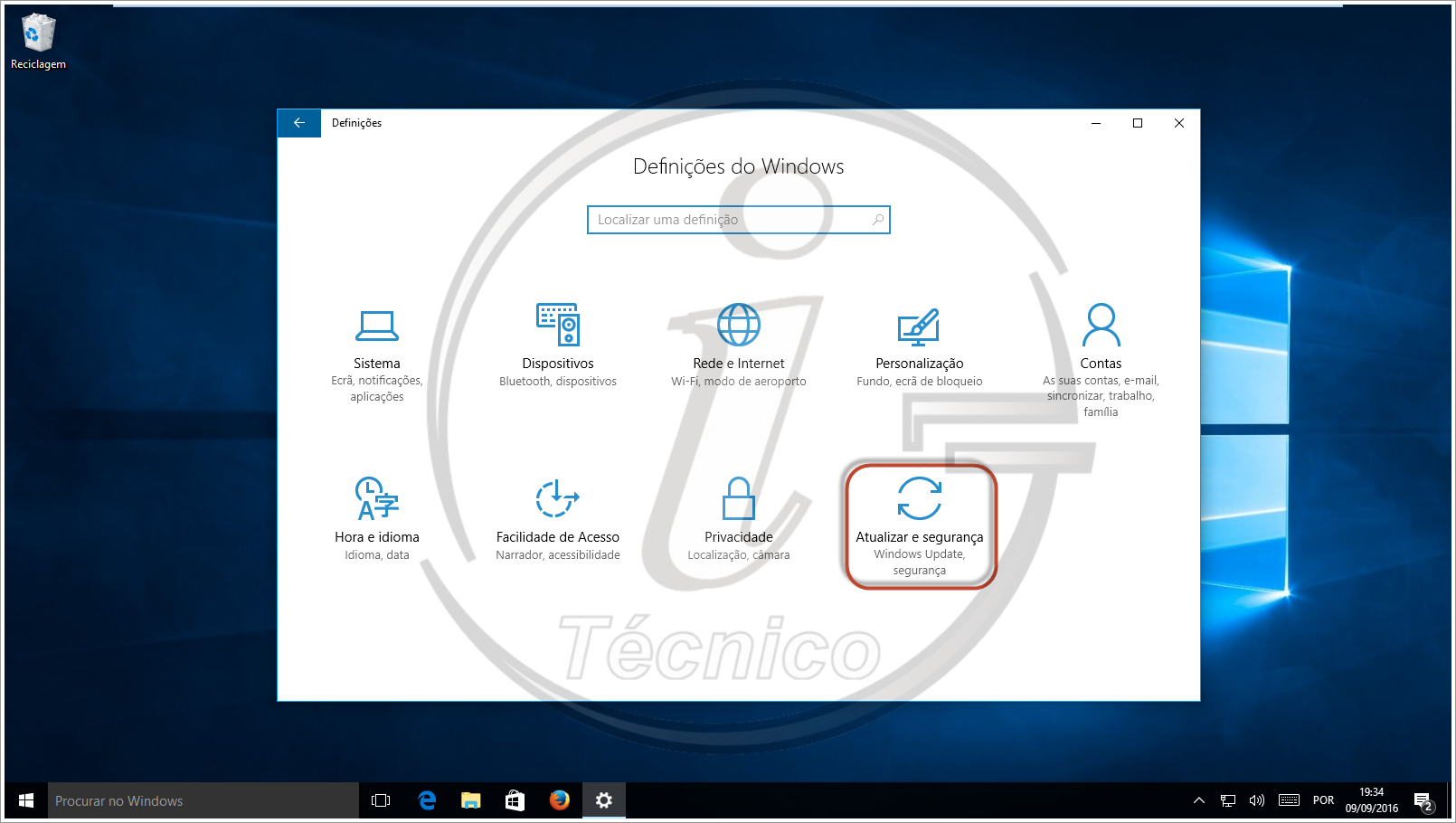This screenshot has height=823, width=1456.
Task: Launch Firefox from the taskbar
Action: click(560, 800)
